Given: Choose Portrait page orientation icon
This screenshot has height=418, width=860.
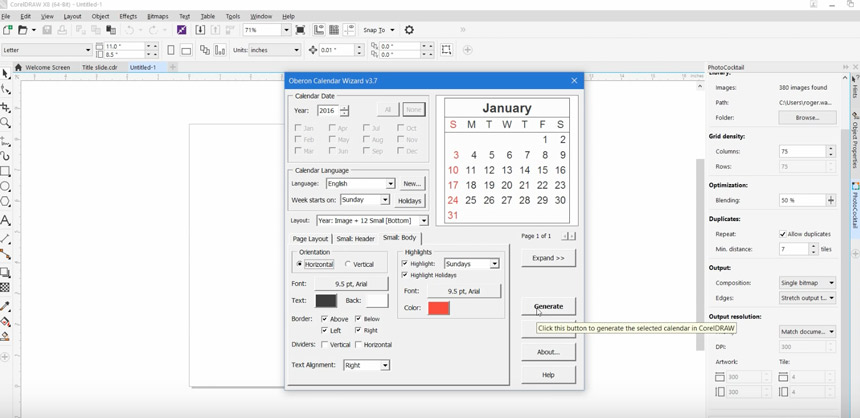Looking at the screenshot, I should (171, 50).
